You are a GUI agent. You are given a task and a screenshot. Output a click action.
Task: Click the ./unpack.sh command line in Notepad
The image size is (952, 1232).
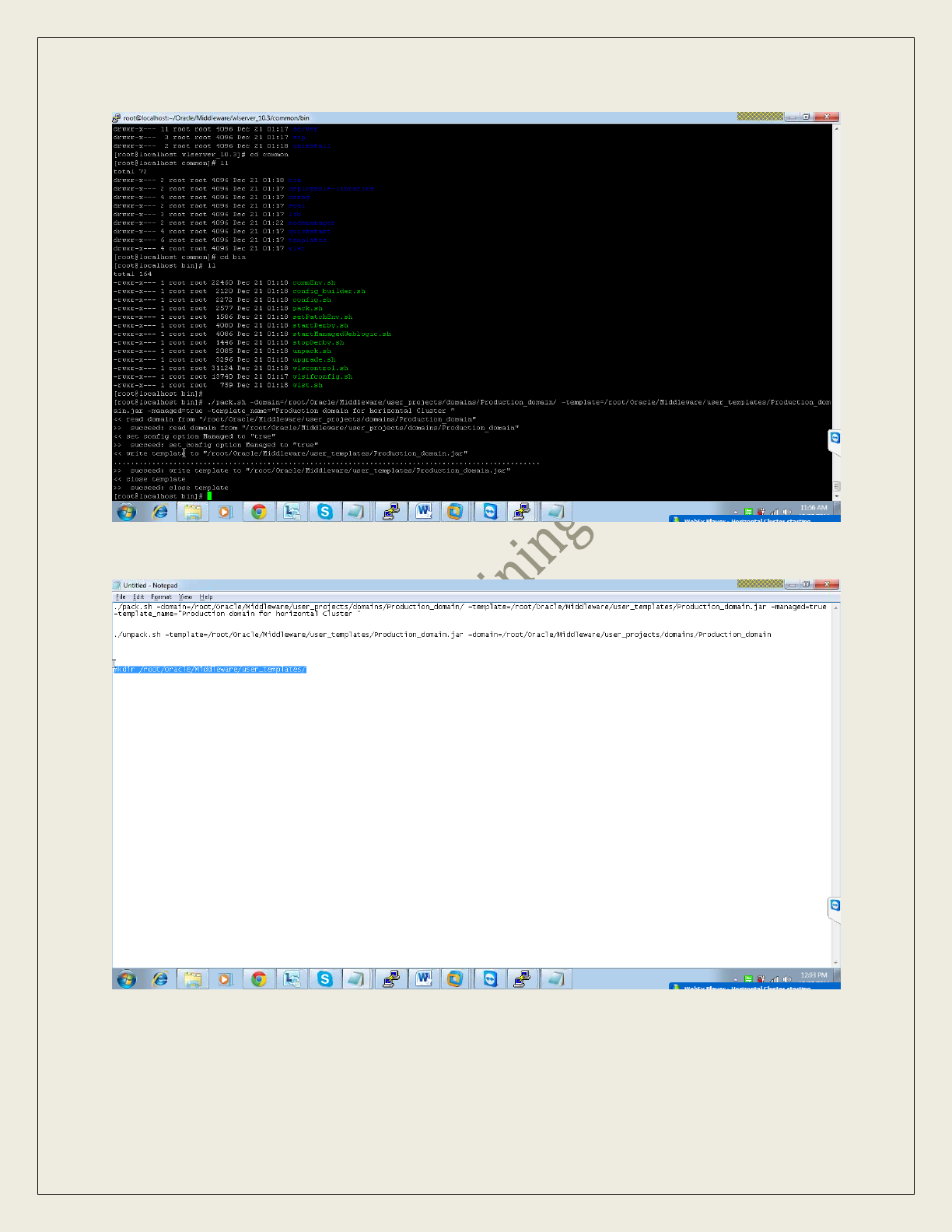(x=443, y=635)
